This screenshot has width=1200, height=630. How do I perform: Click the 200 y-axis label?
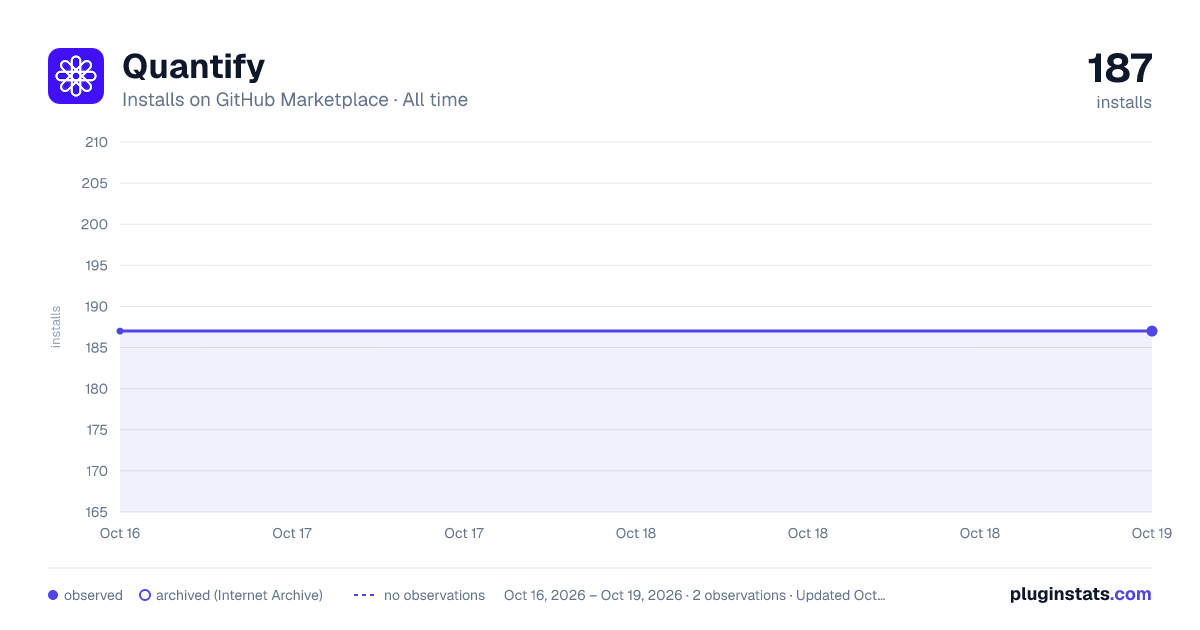[95, 224]
